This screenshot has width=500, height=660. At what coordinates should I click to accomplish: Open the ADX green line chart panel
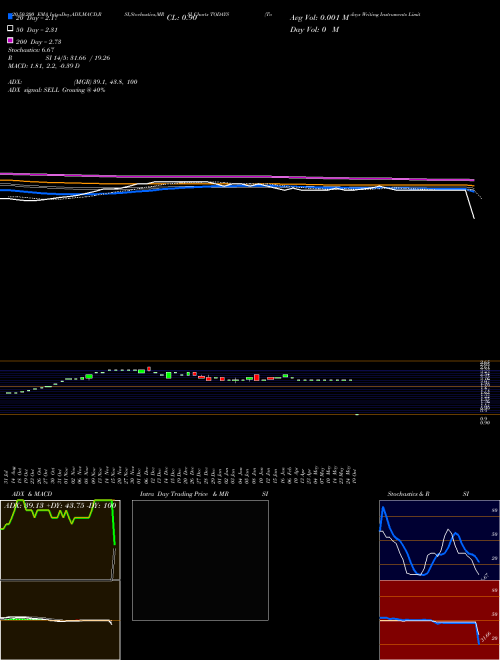point(60,540)
